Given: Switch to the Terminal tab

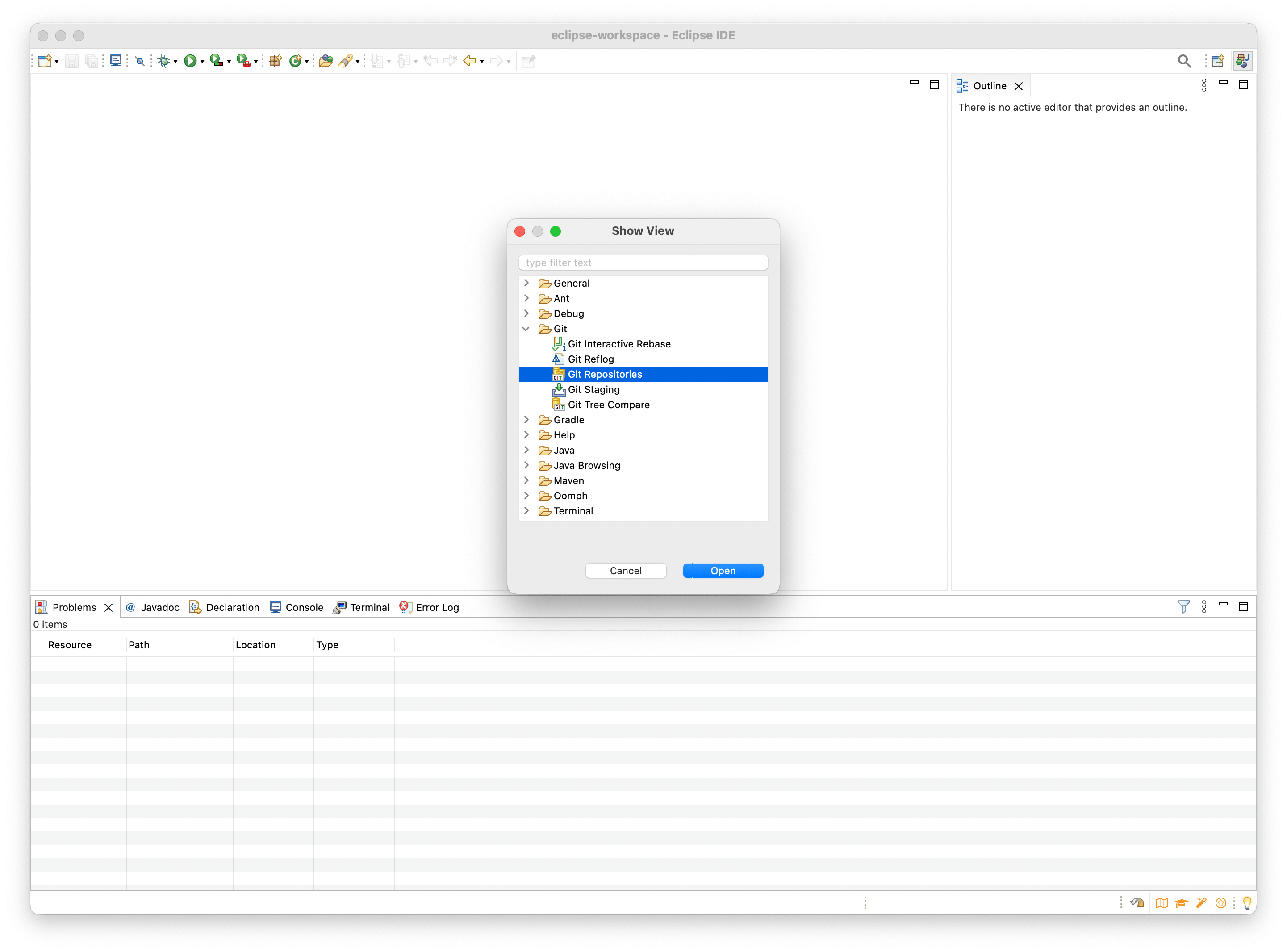Looking at the screenshot, I should coord(361,607).
